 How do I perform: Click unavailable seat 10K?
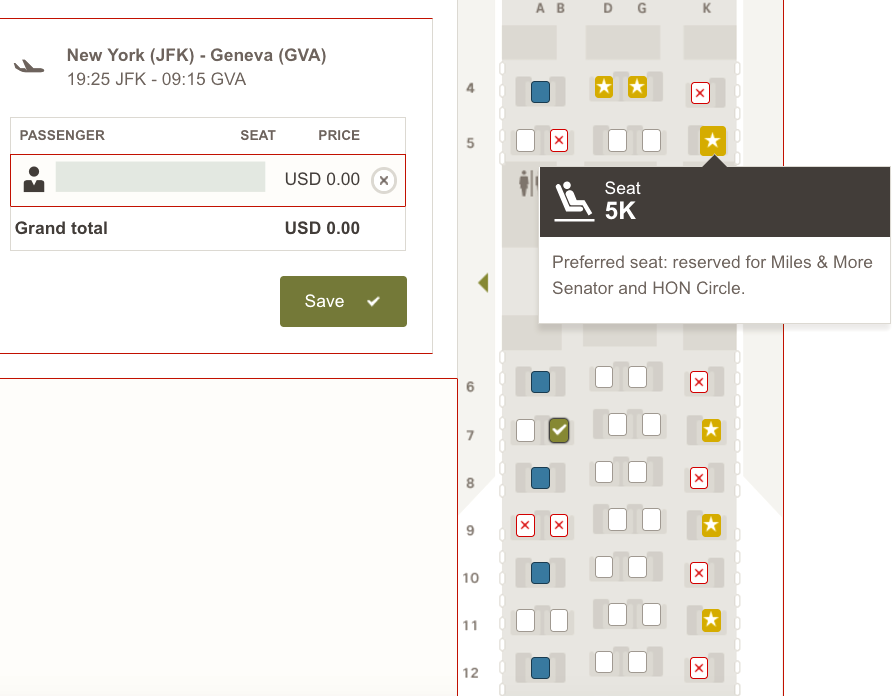tap(699, 573)
